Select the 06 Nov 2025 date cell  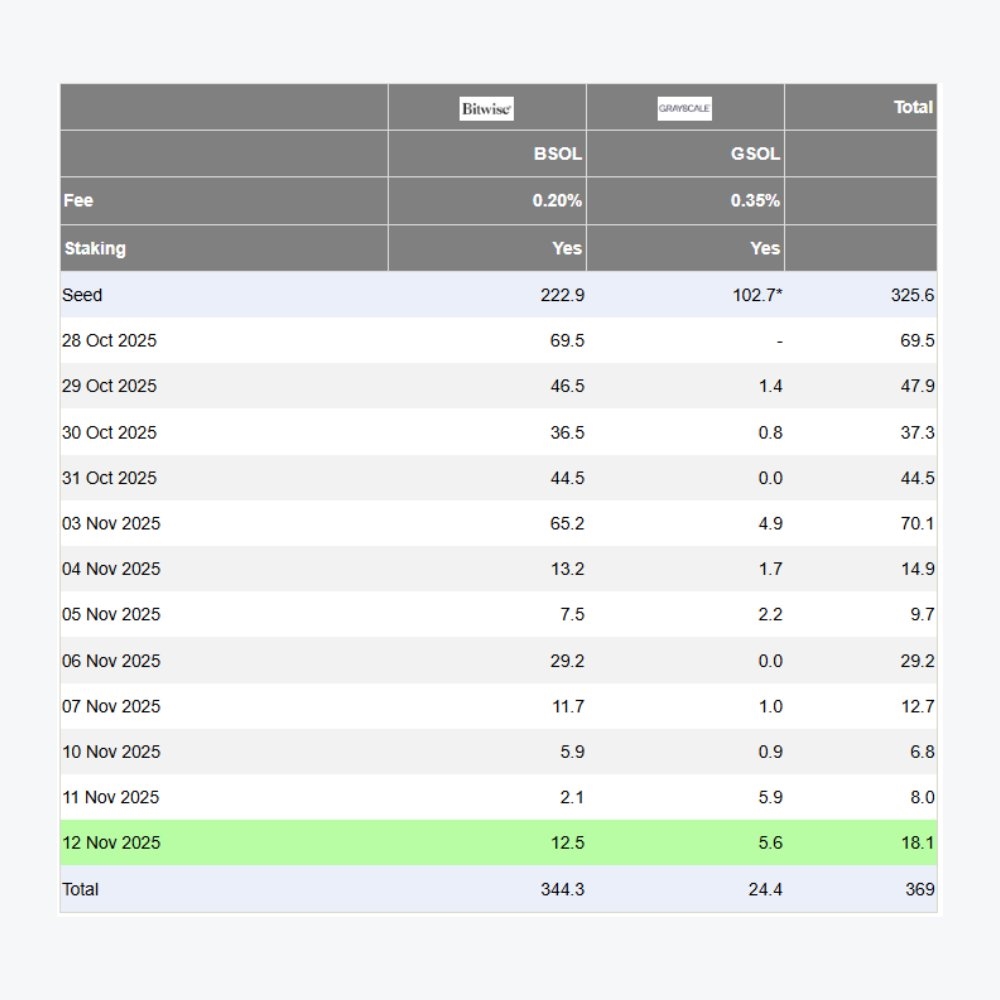(110, 660)
